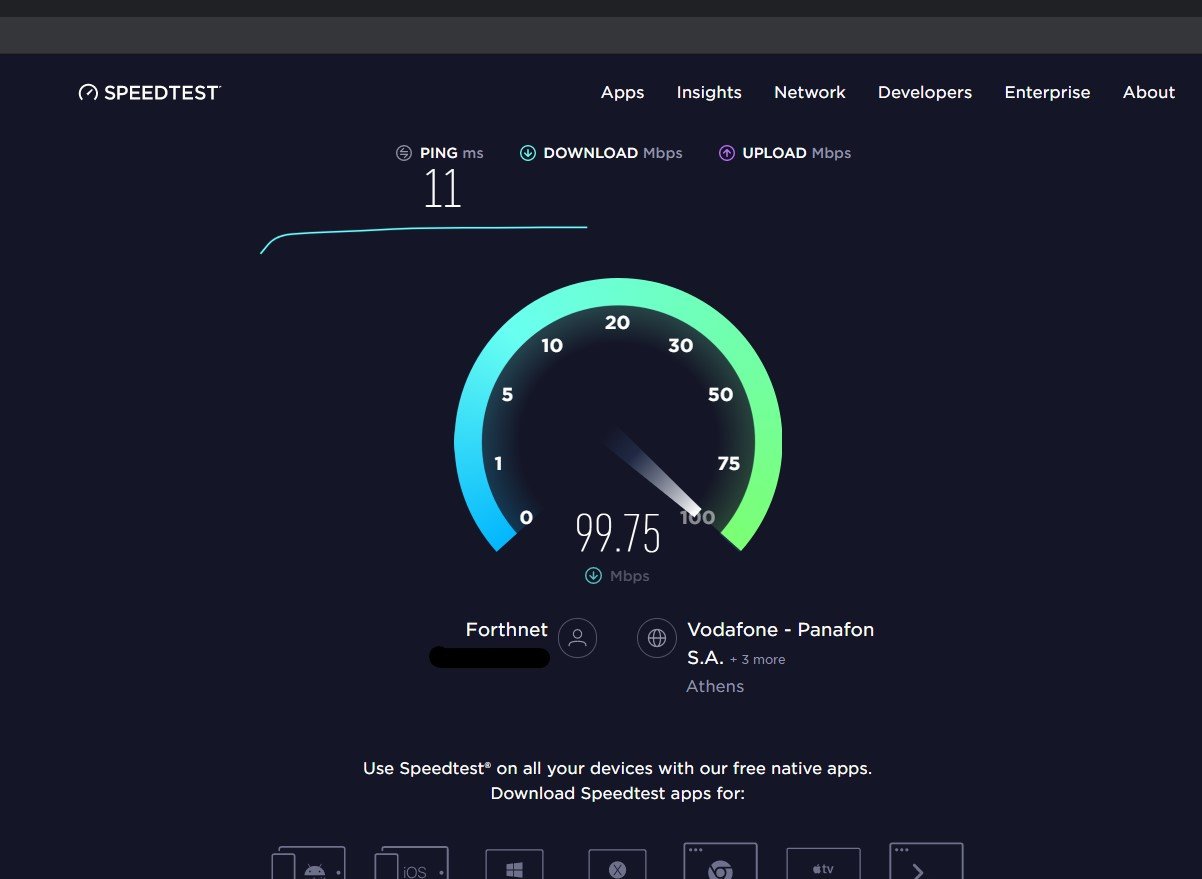
Task: Open the Developers menu item
Action: pyautogui.click(x=925, y=92)
